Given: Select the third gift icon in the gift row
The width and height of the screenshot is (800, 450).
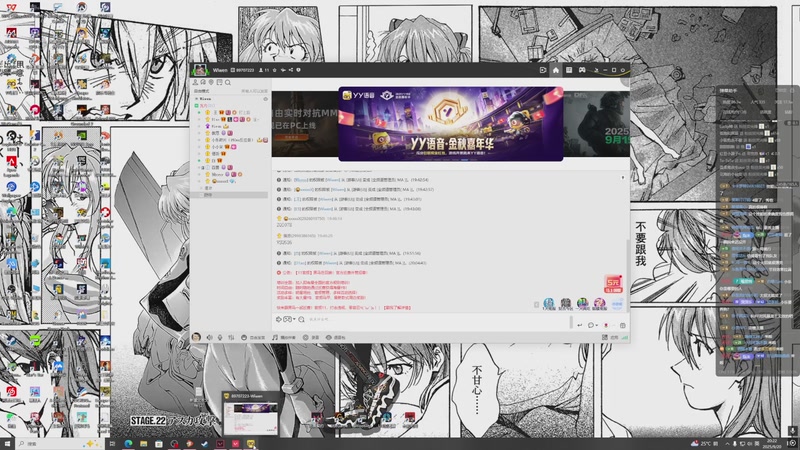Looking at the screenshot, I should click(582, 304).
